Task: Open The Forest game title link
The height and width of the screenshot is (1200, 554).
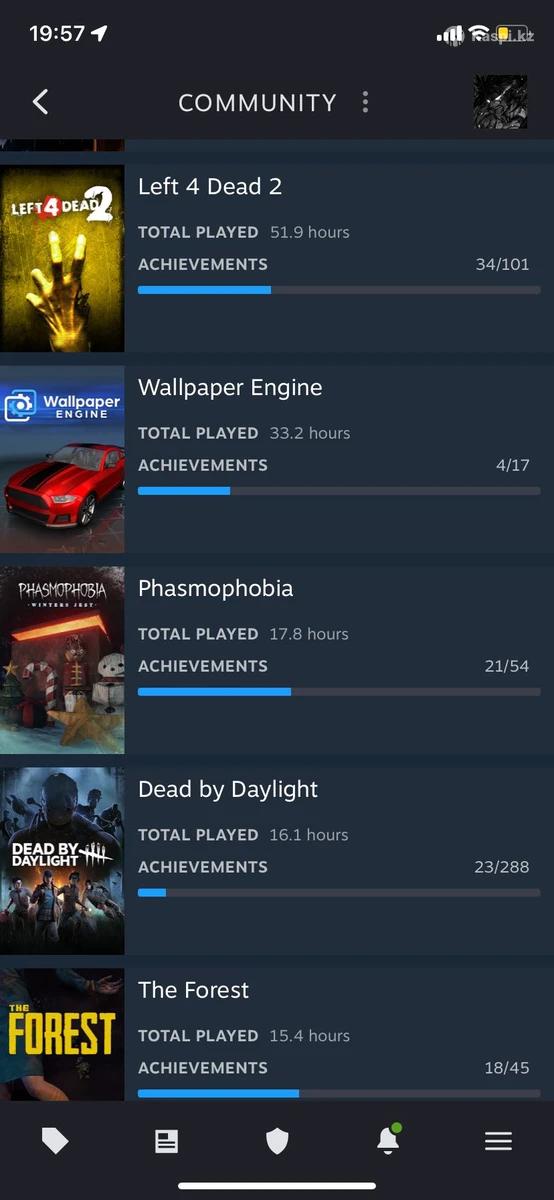Action: tap(194, 990)
